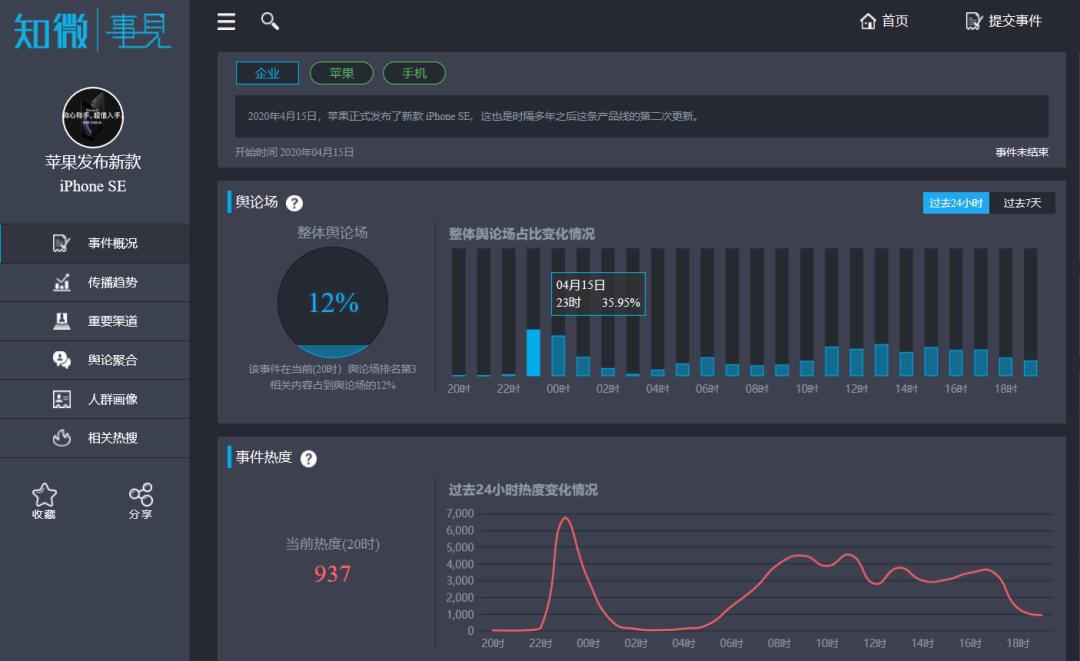Viewport: 1080px width, 661px height.
Task: Click the iPhone SE event avatar thumbnail
Action: point(93,117)
